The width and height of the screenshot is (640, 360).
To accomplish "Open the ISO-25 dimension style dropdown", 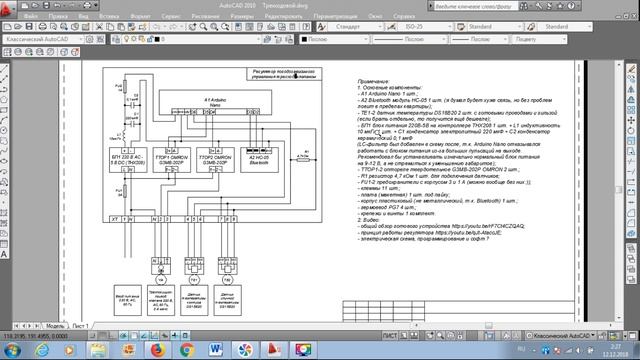I will (450, 27).
